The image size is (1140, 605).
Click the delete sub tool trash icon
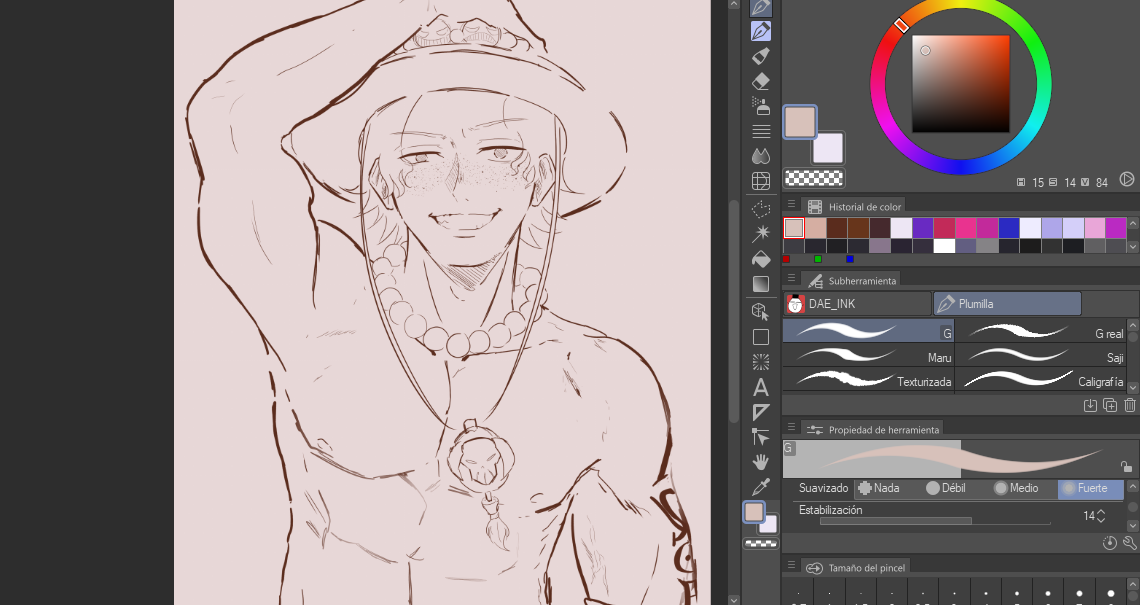coord(1130,405)
